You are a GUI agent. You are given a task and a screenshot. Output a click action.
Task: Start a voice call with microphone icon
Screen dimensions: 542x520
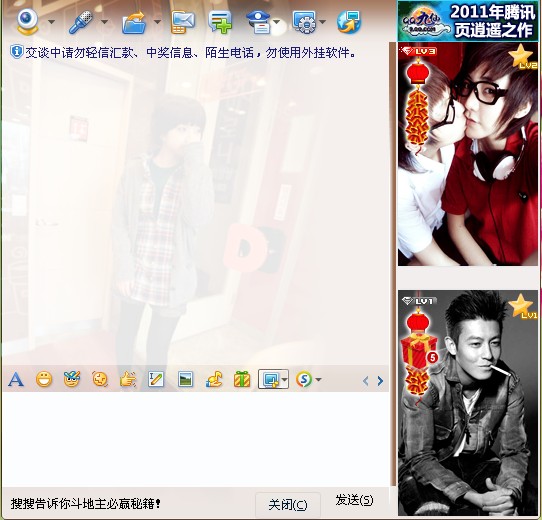pos(81,22)
